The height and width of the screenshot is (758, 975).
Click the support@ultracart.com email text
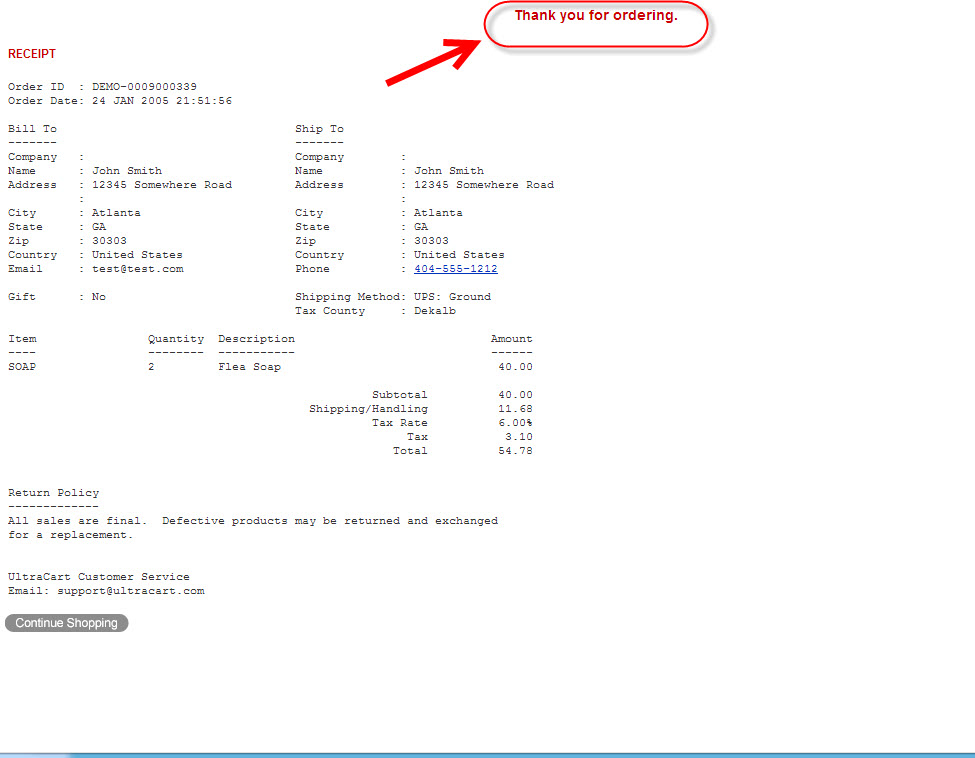click(x=131, y=591)
